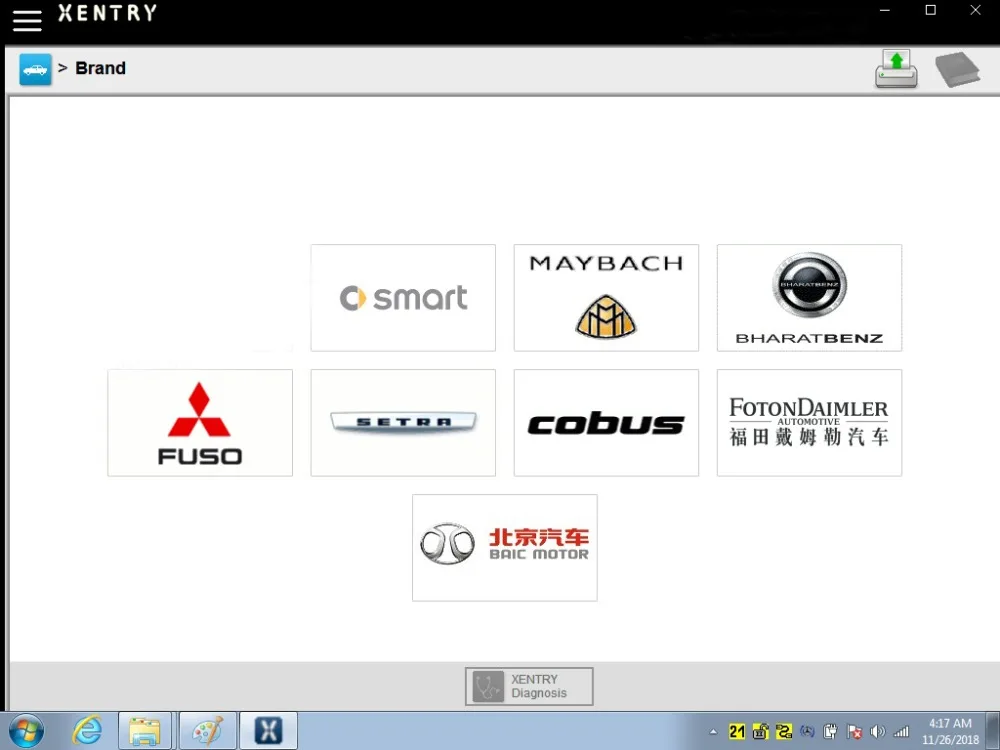Select the Maybach brand tile
1000x750 pixels.
pyautogui.click(x=607, y=298)
